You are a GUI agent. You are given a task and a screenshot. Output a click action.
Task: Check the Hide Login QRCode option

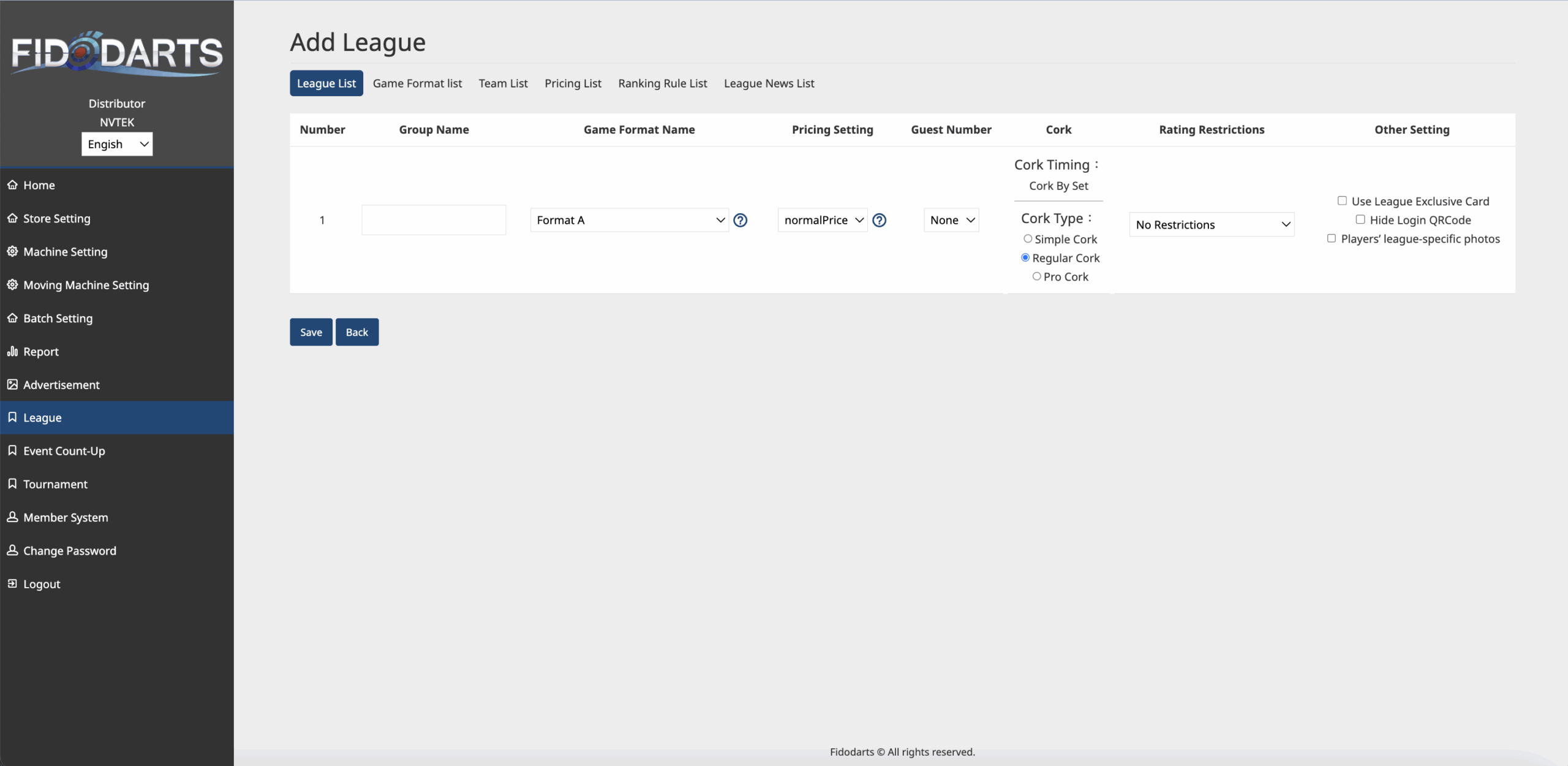[x=1360, y=219]
